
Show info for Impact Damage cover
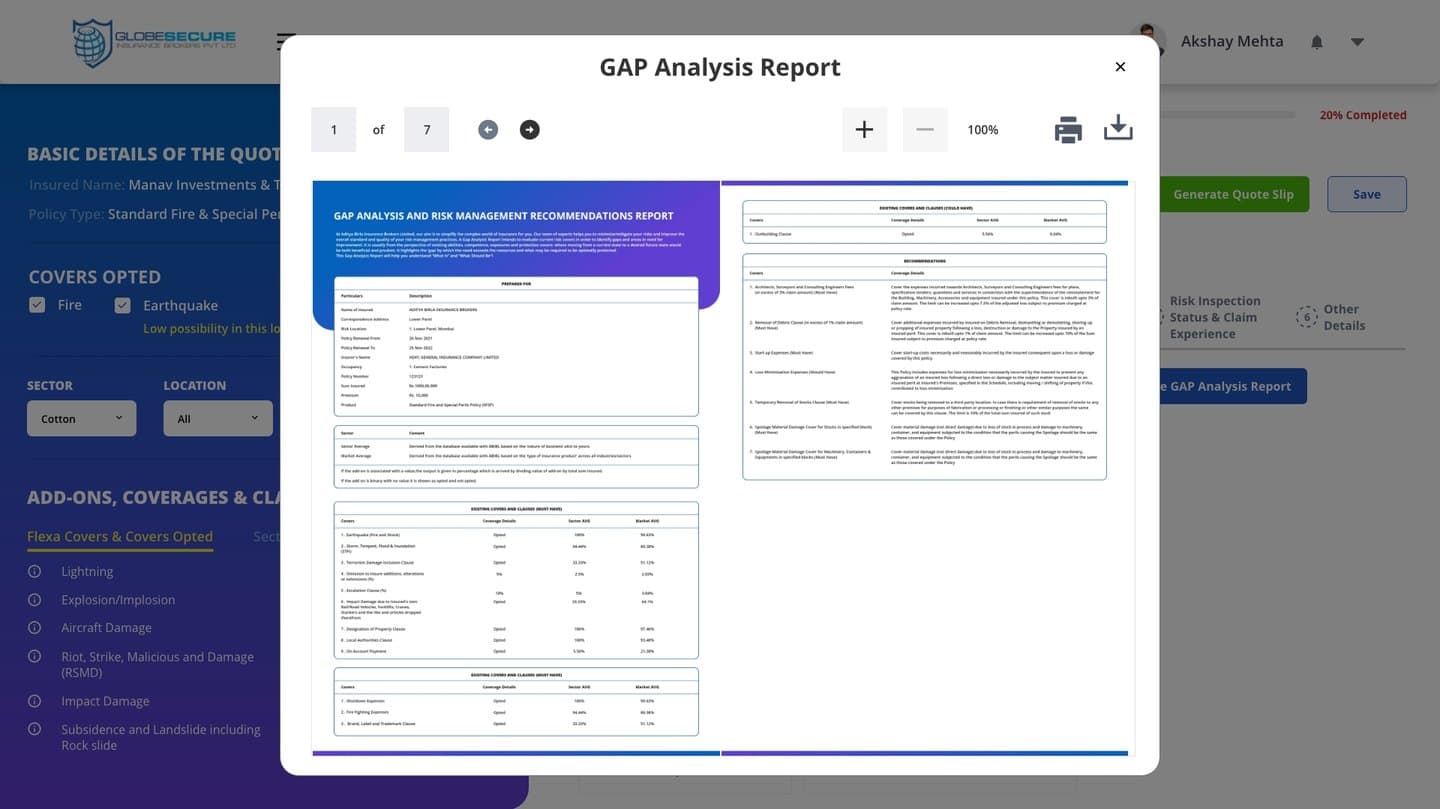pos(35,701)
